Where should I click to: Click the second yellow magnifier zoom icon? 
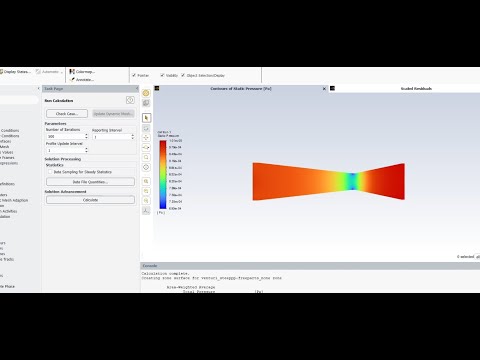coord(146,191)
